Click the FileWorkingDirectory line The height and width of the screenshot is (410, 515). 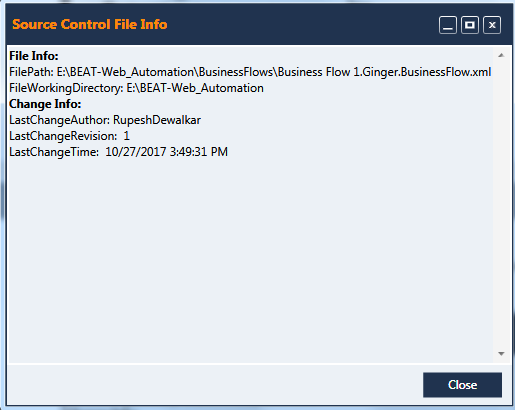[x=136, y=88]
